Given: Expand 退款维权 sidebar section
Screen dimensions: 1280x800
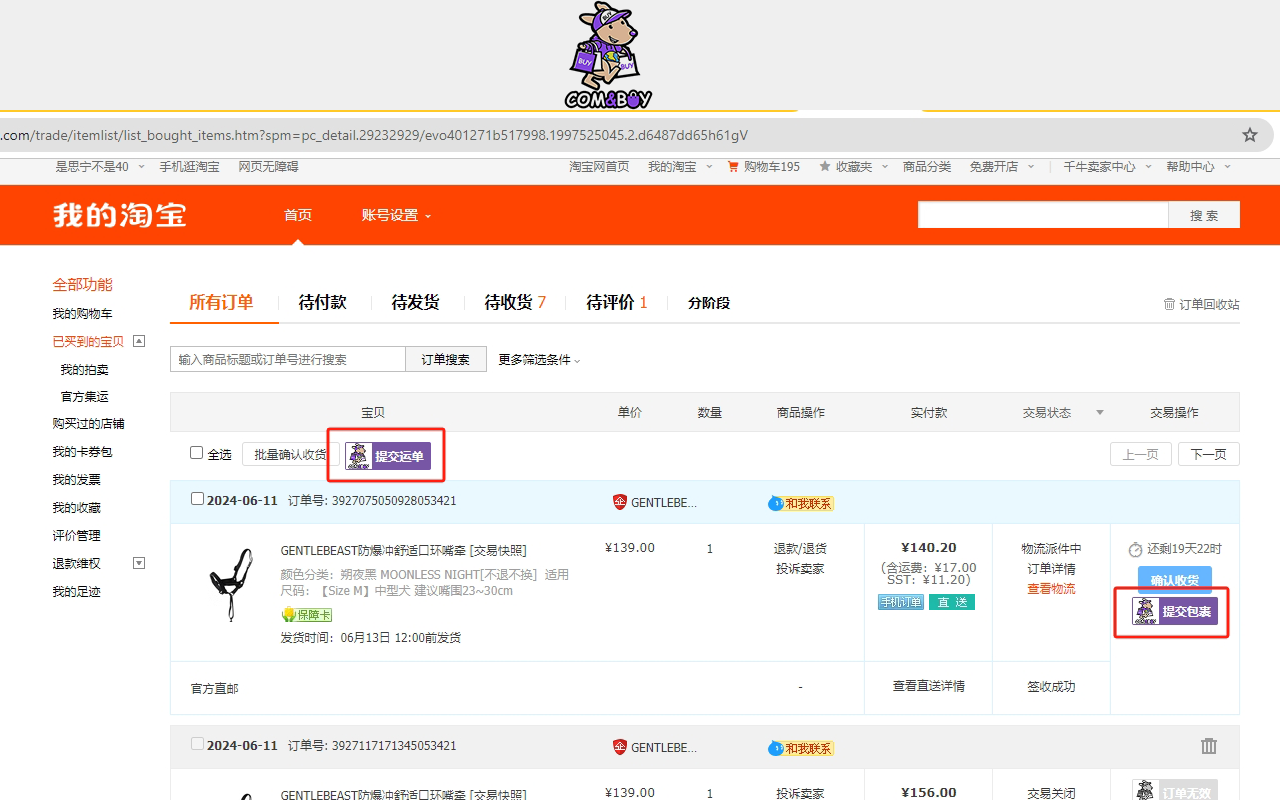Looking at the screenshot, I should [139, 563].
